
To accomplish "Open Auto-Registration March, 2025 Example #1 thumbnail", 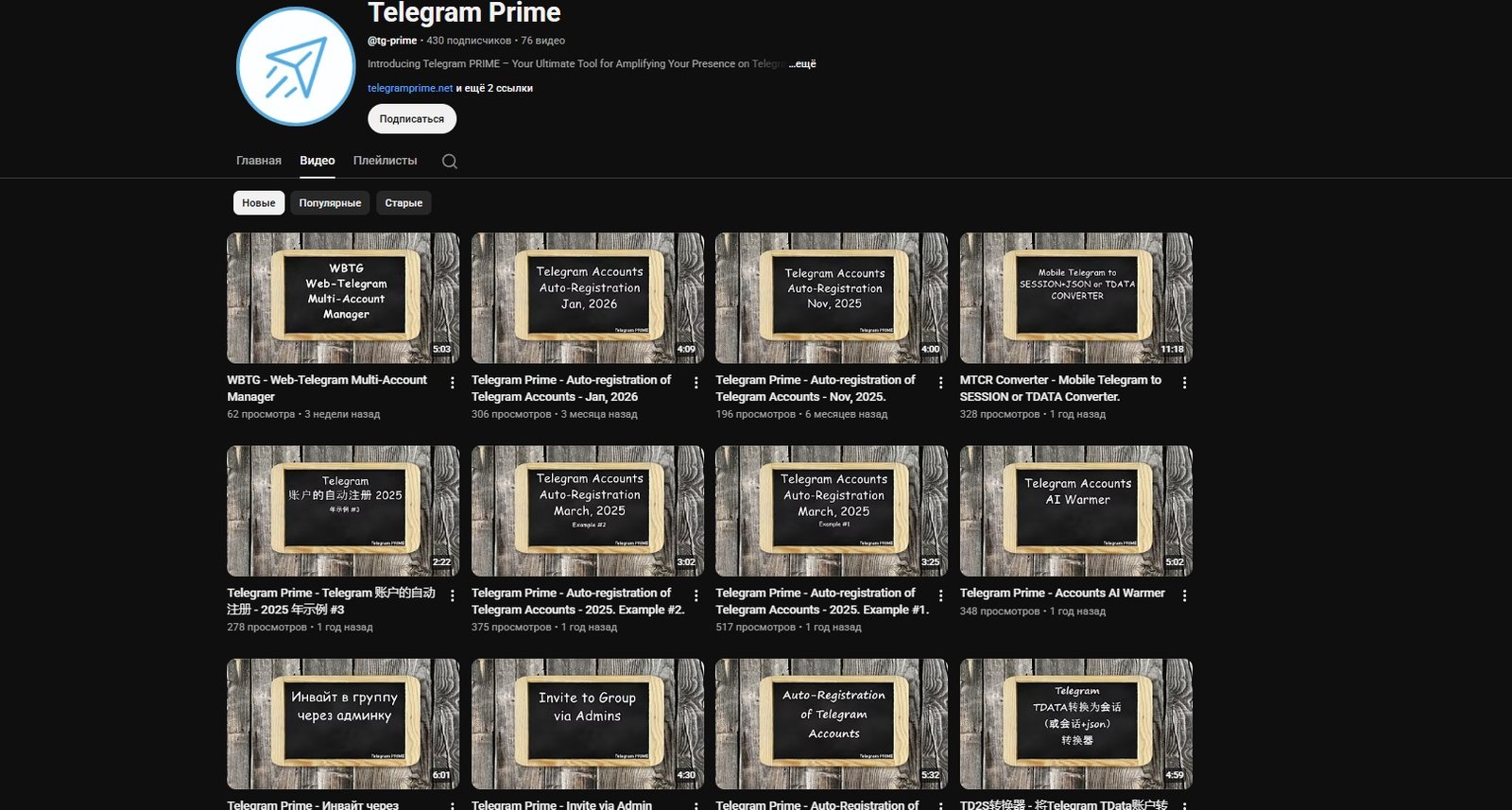I will 832,510.
